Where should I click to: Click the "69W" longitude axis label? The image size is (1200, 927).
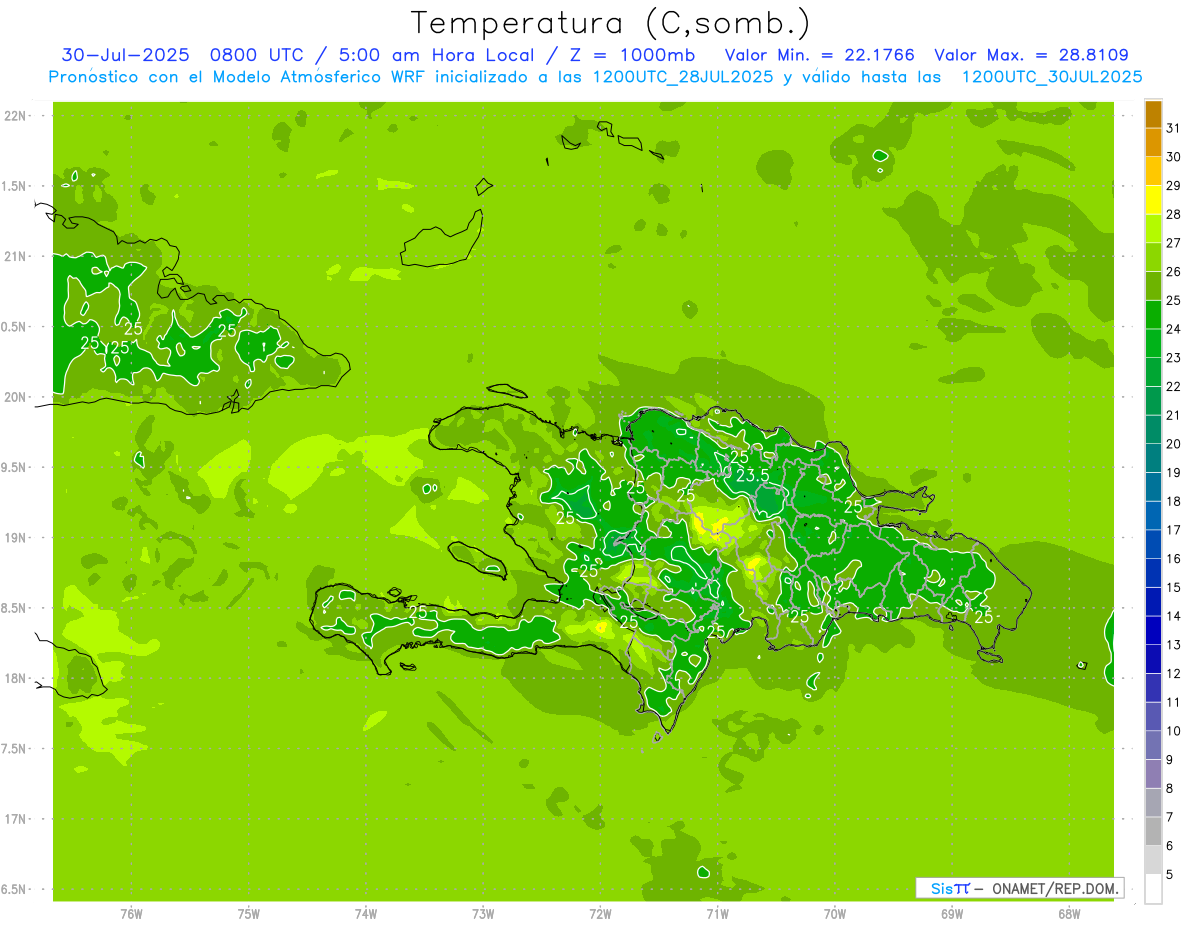click(952, 913)
